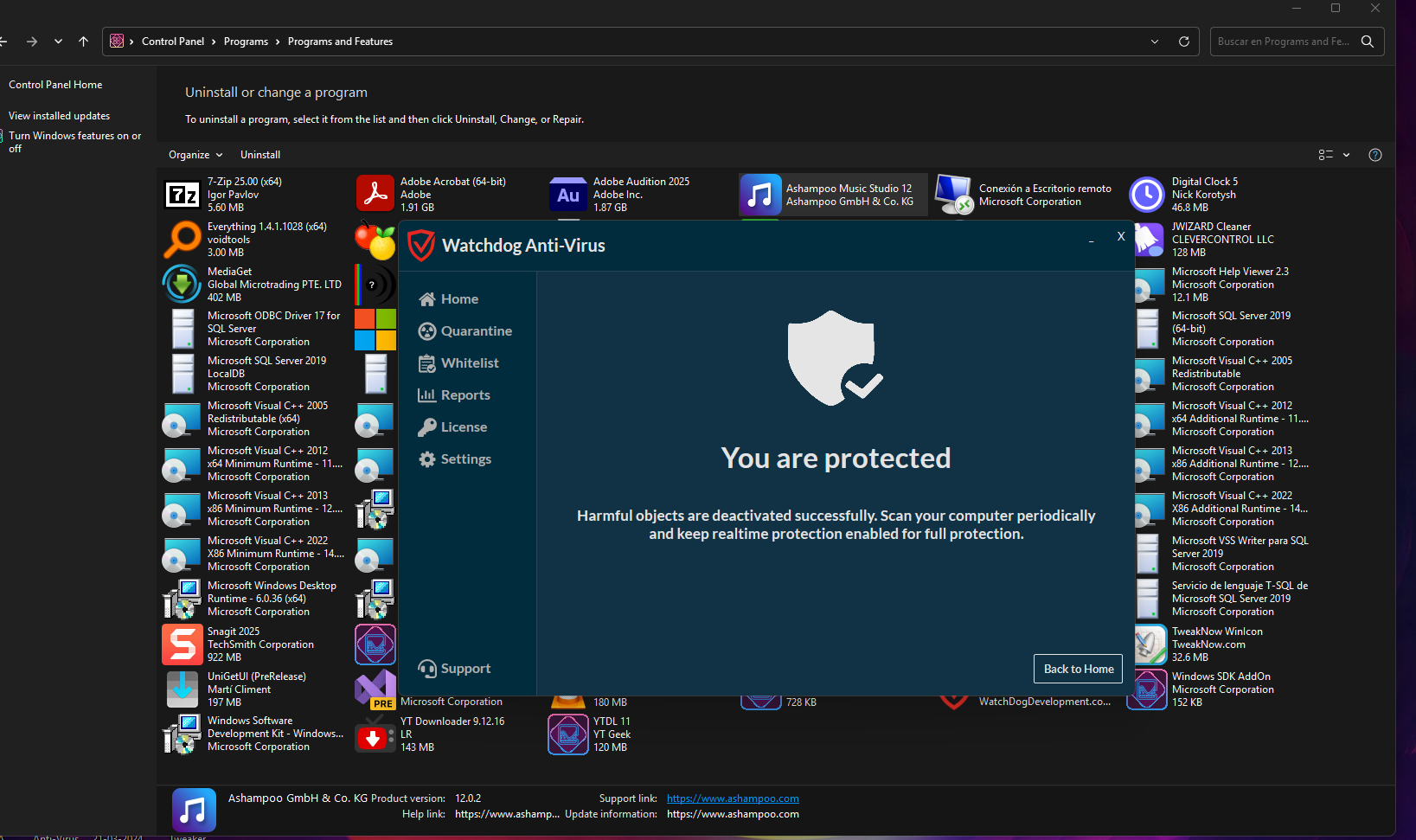Expand the address bar history dropdown
1416x840 pixels.
(1155, 42)
